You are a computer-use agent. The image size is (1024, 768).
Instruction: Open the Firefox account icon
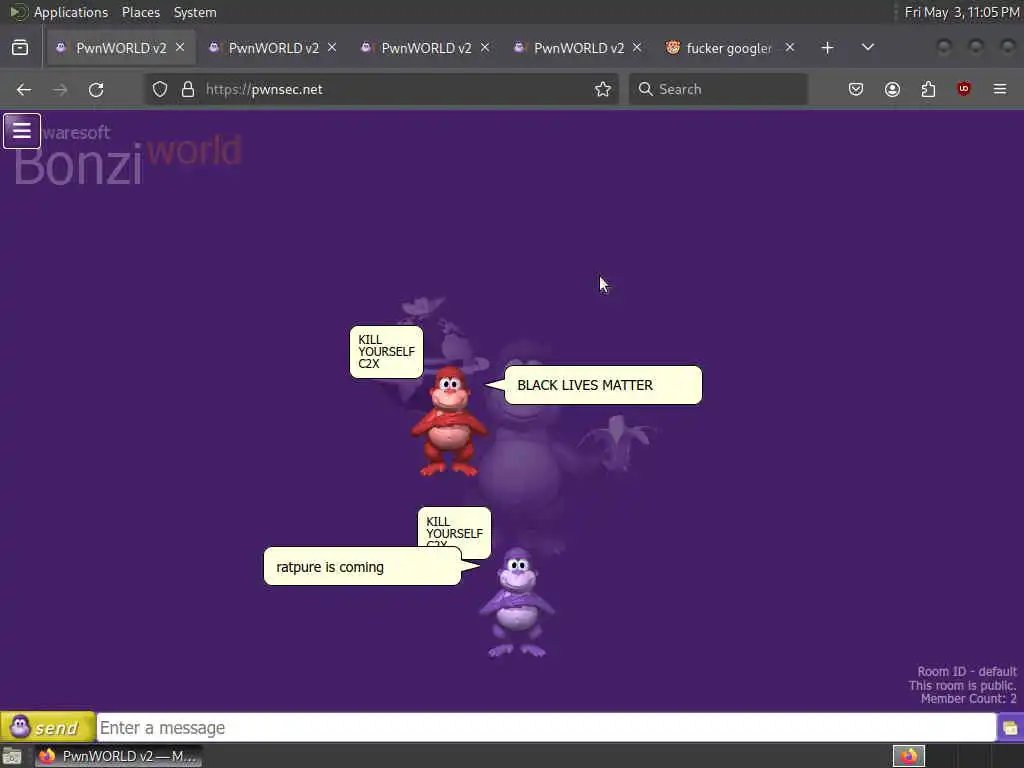pyautogui.click(x=892, y=89)
